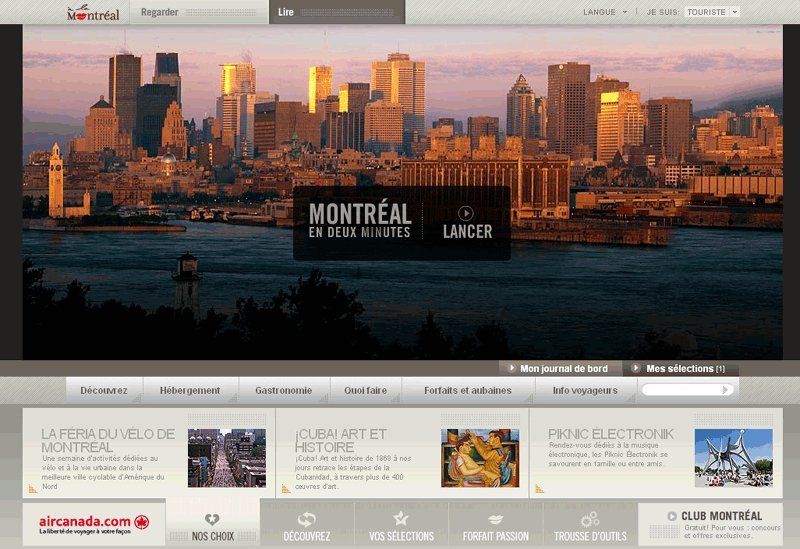
Task: Click the play icon above Lancer
Action: [466, 212]
